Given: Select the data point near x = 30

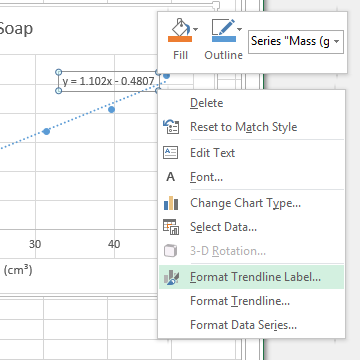Looking at the screenshot, I should click(x=47, y=132).
